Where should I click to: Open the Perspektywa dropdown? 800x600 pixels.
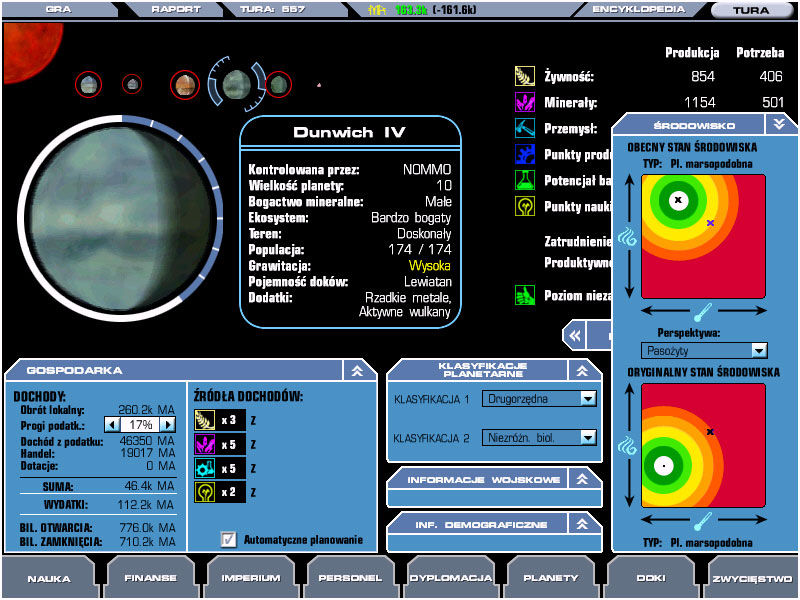point(759,351)
